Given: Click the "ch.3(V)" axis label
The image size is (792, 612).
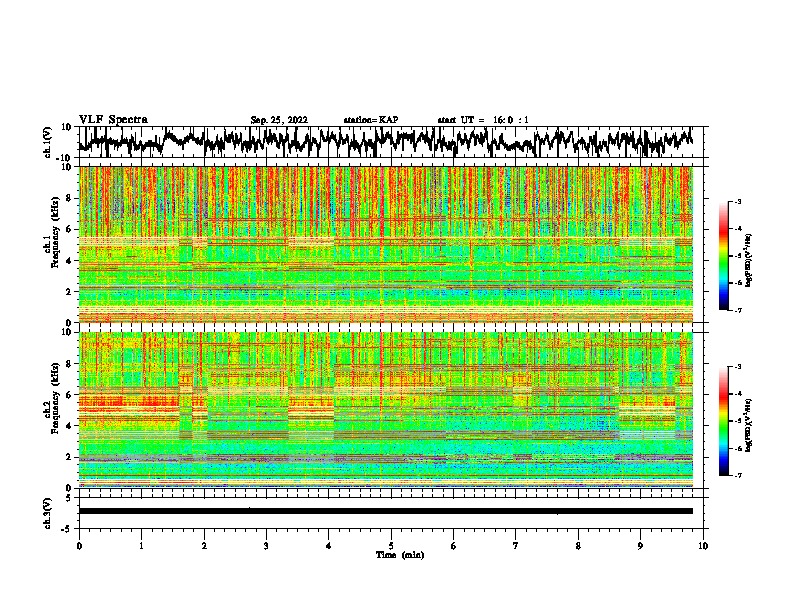Looking at the screenshot, I should [48, 513].
